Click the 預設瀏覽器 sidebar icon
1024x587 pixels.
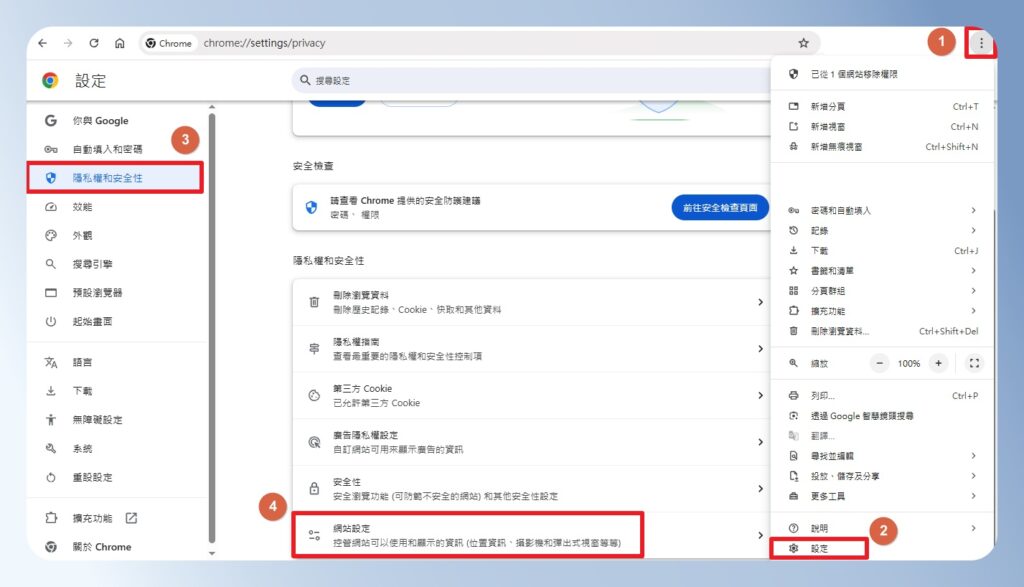coord(51,293)
